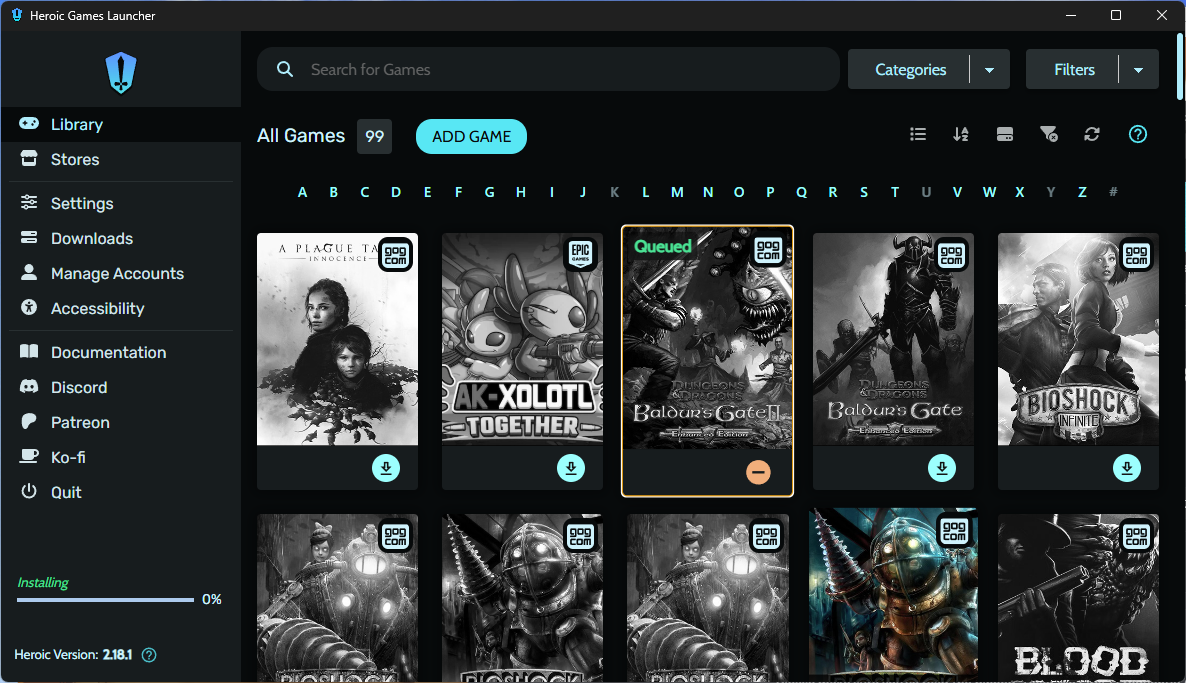Quit the Heroic launcher

(121, 492)
